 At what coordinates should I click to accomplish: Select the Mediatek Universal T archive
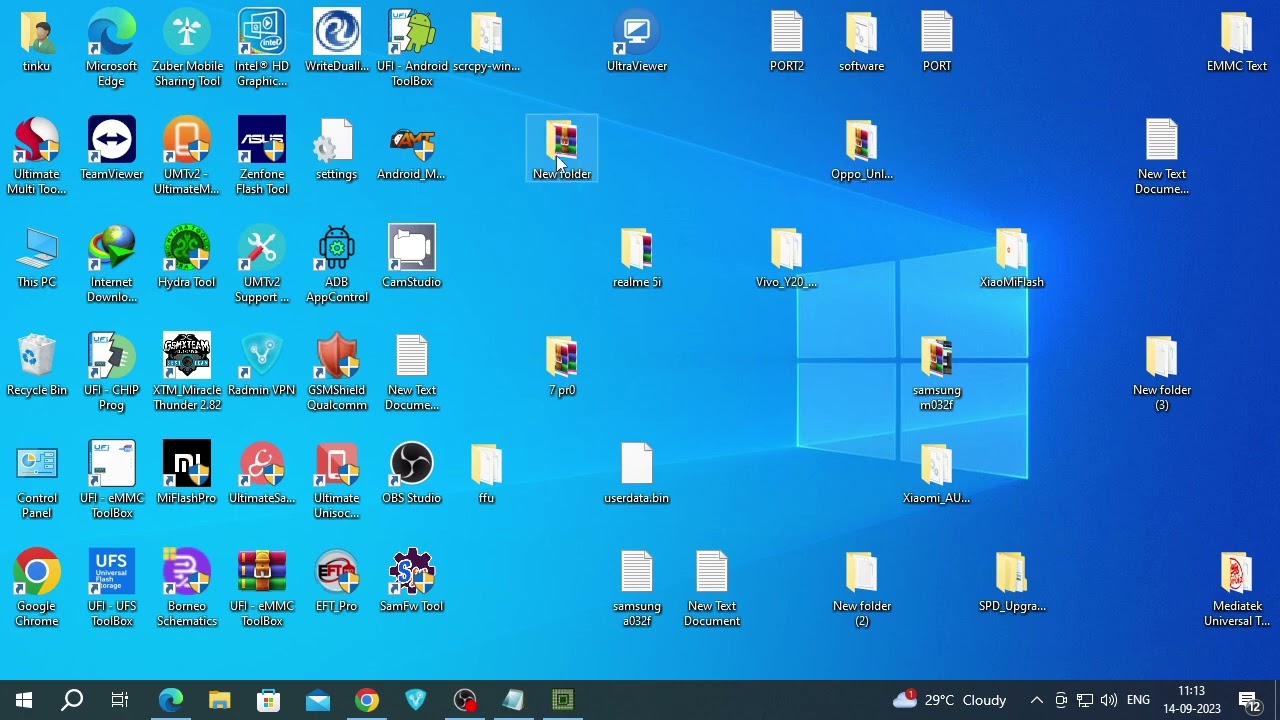(1237, 588)
